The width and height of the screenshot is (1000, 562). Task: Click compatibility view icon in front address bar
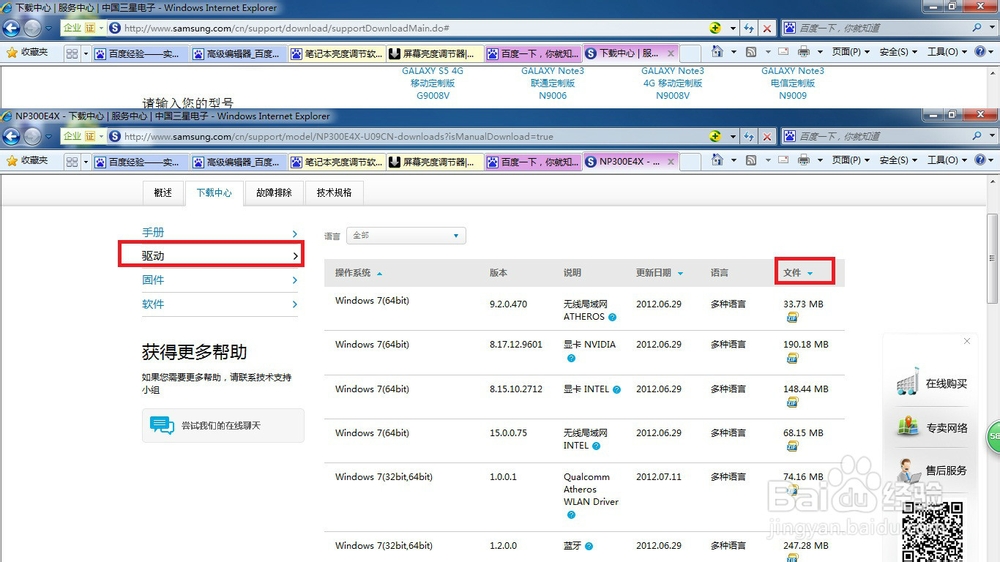click(716, 137)
